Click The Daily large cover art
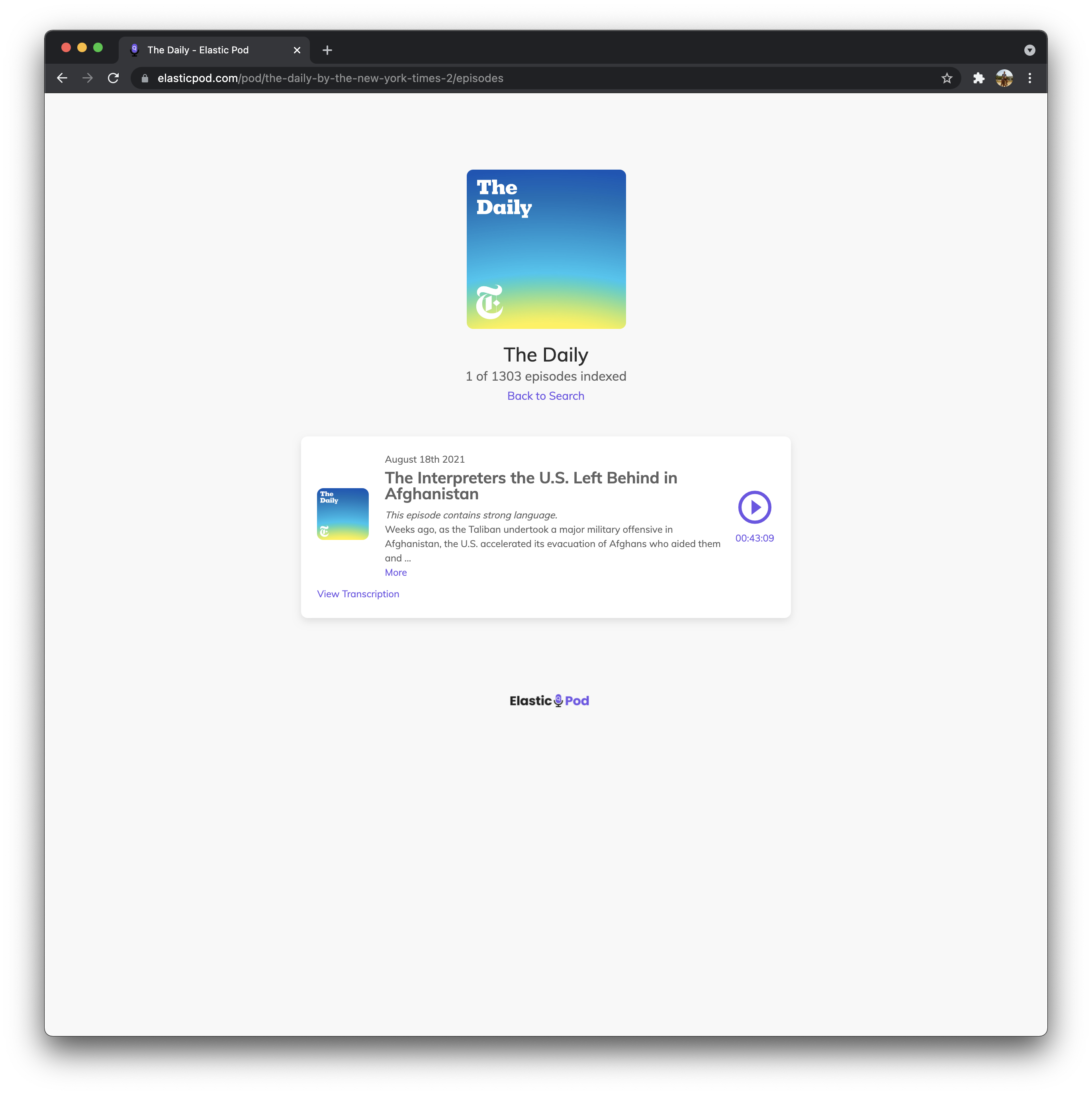The width and height of the screenshot is (1092, 1095). tap(546, 249)
